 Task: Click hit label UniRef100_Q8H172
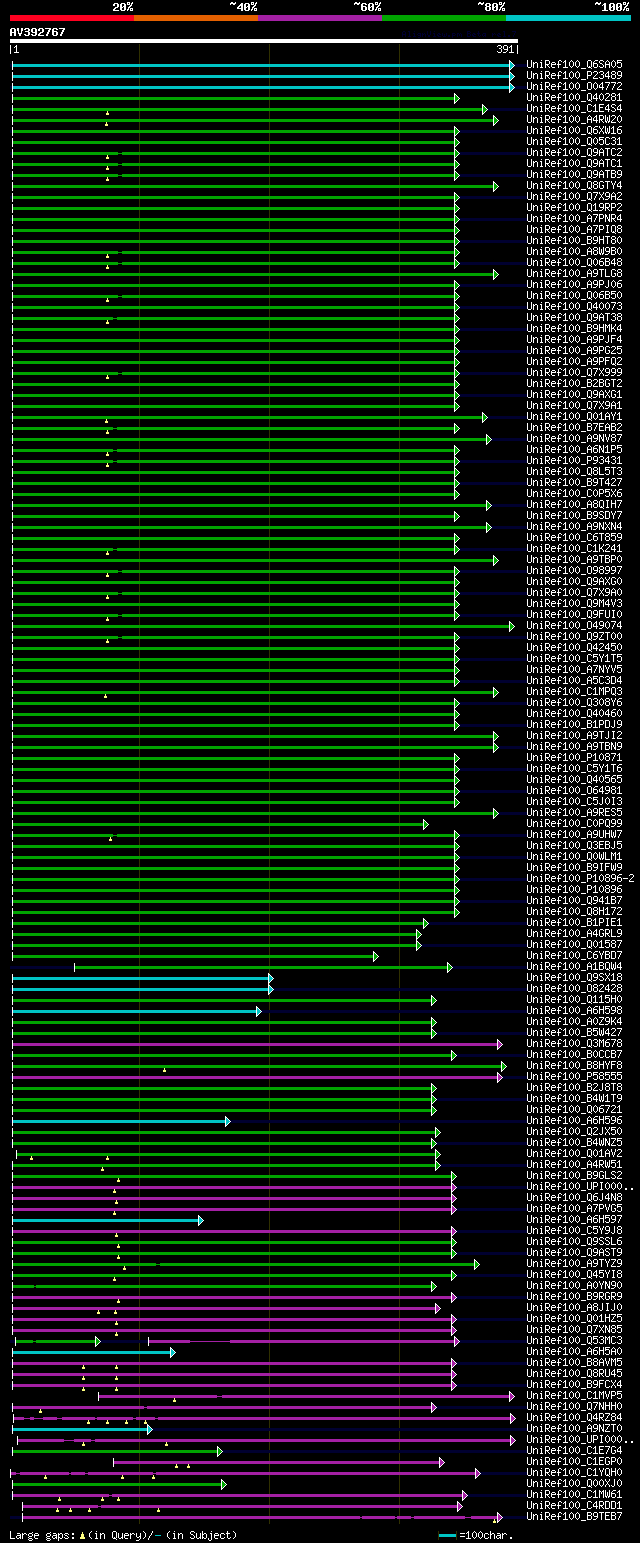pyautogui.click(x=574, y=911)
